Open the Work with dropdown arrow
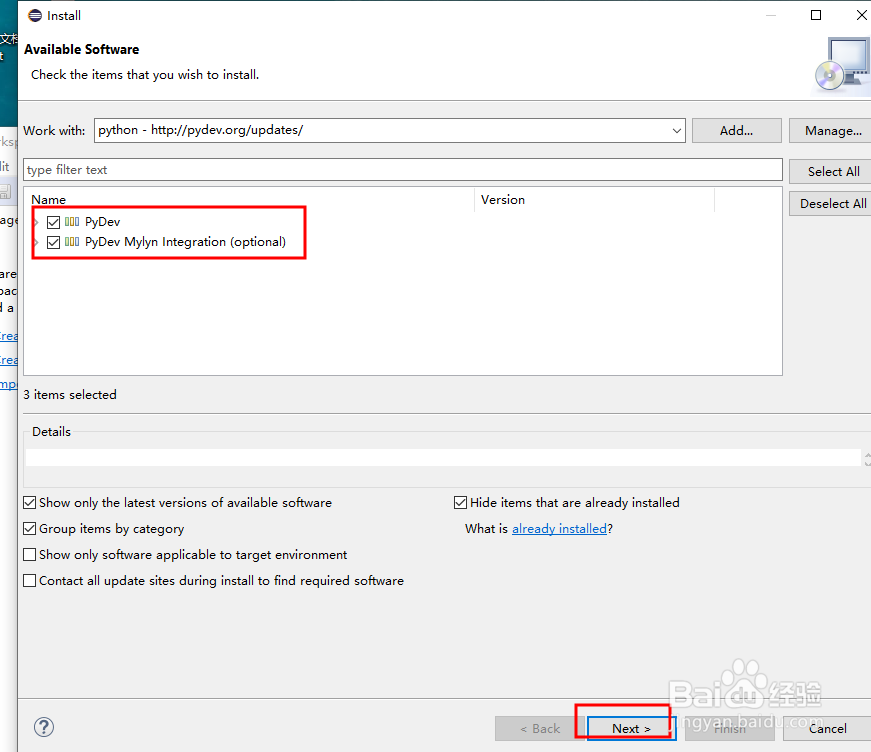This screenshot has width=871, height=752. 677,131
